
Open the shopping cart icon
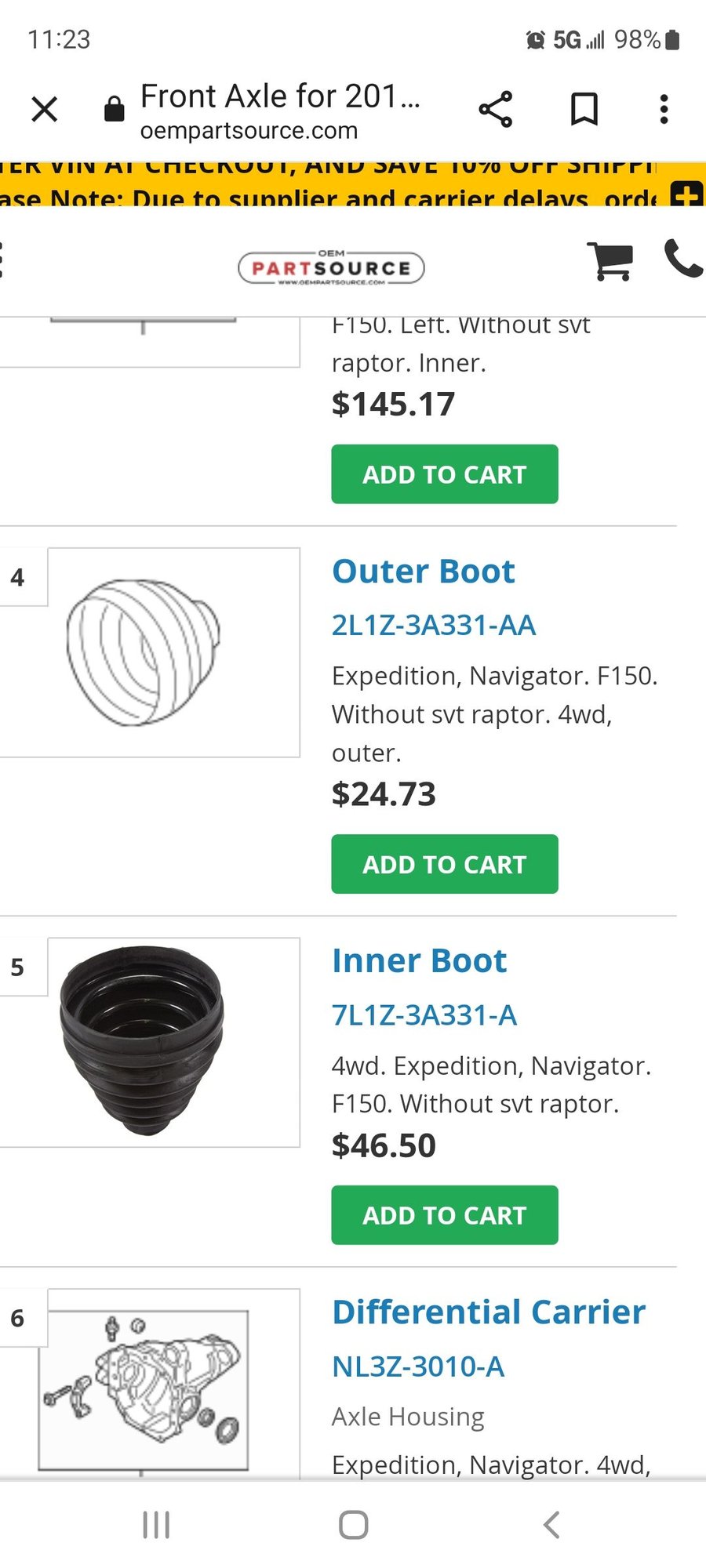(610, 260)
